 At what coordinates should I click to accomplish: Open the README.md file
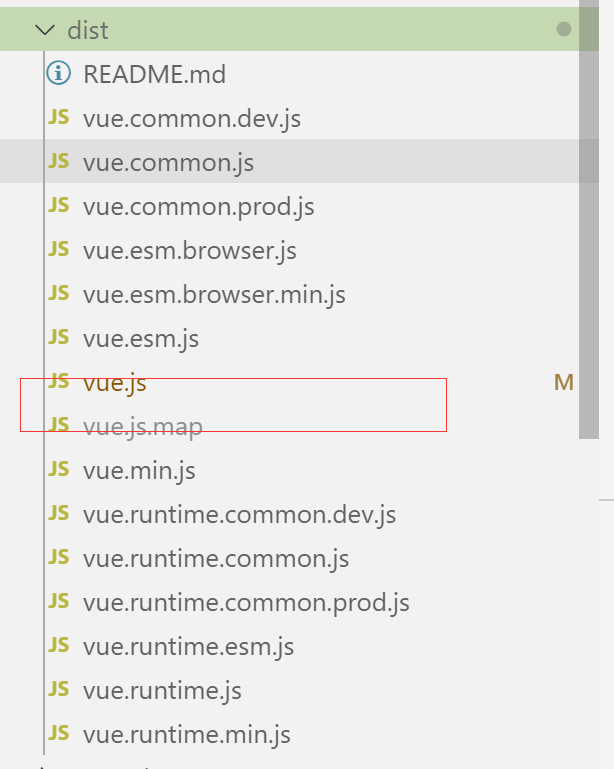tap(154, 74)
